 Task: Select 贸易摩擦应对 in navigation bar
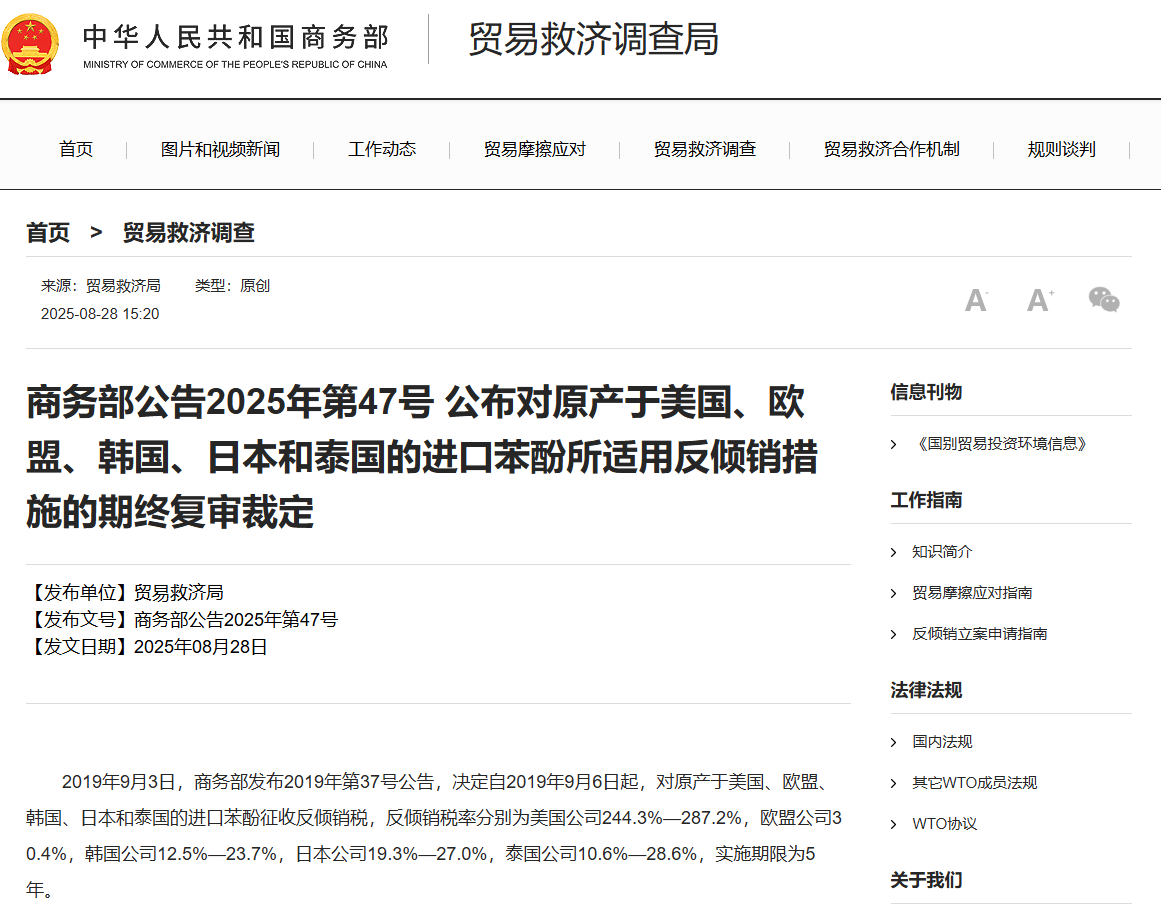(x=535, y=149)
